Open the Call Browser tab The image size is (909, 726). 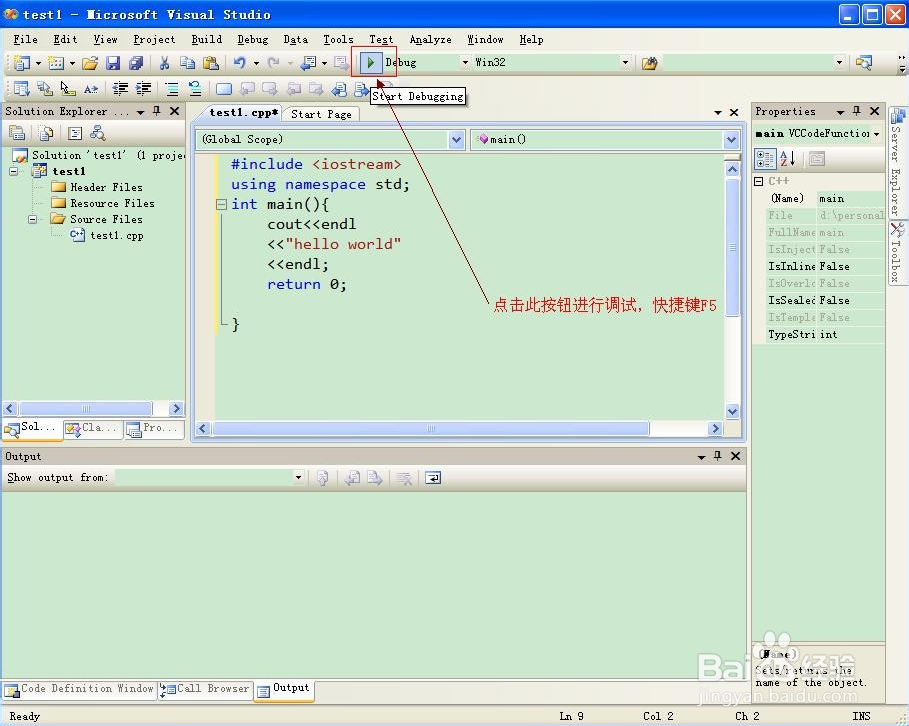point(206,689)
